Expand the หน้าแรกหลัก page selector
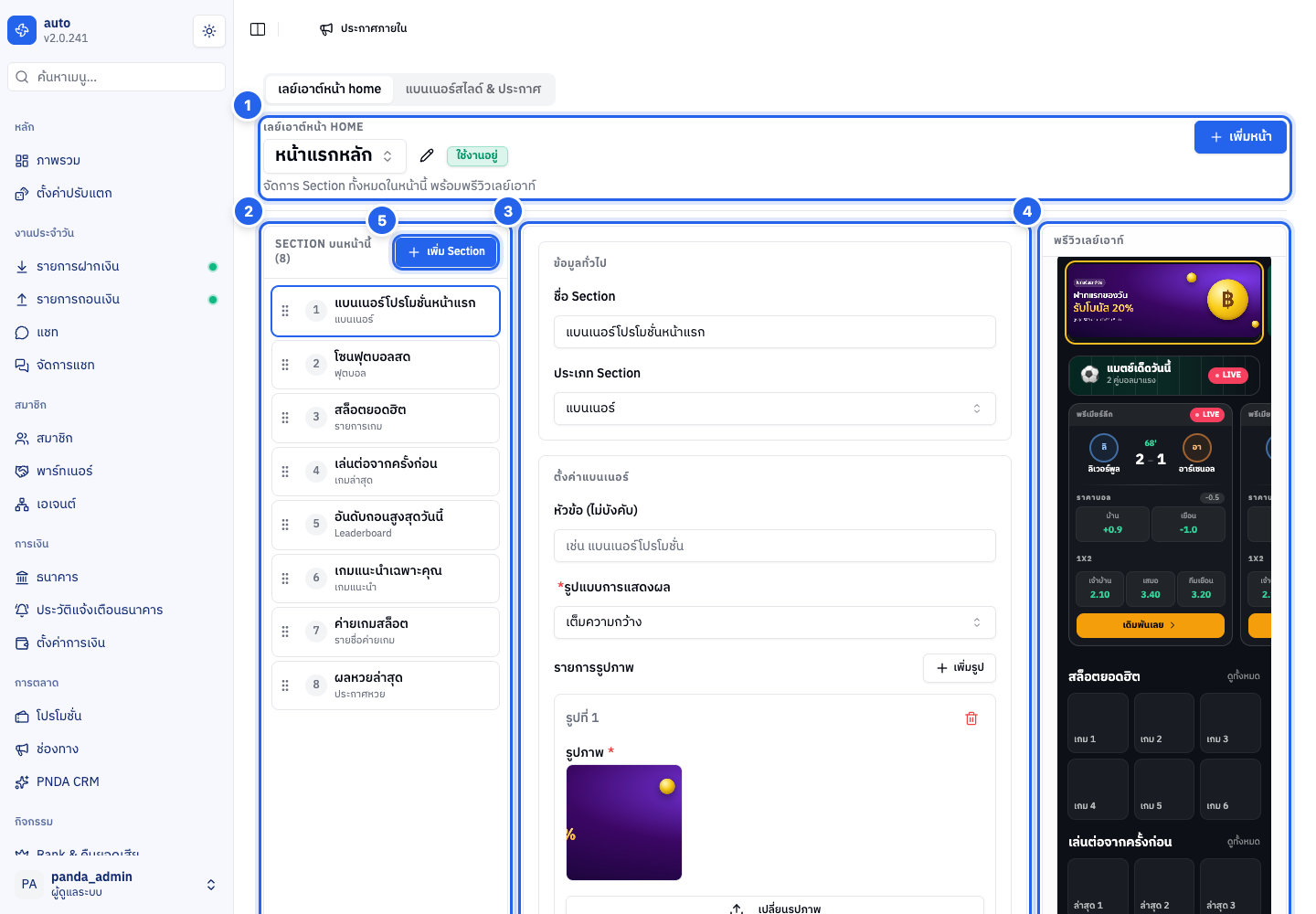The image size is (1316, 914). [x=334, y=155]
